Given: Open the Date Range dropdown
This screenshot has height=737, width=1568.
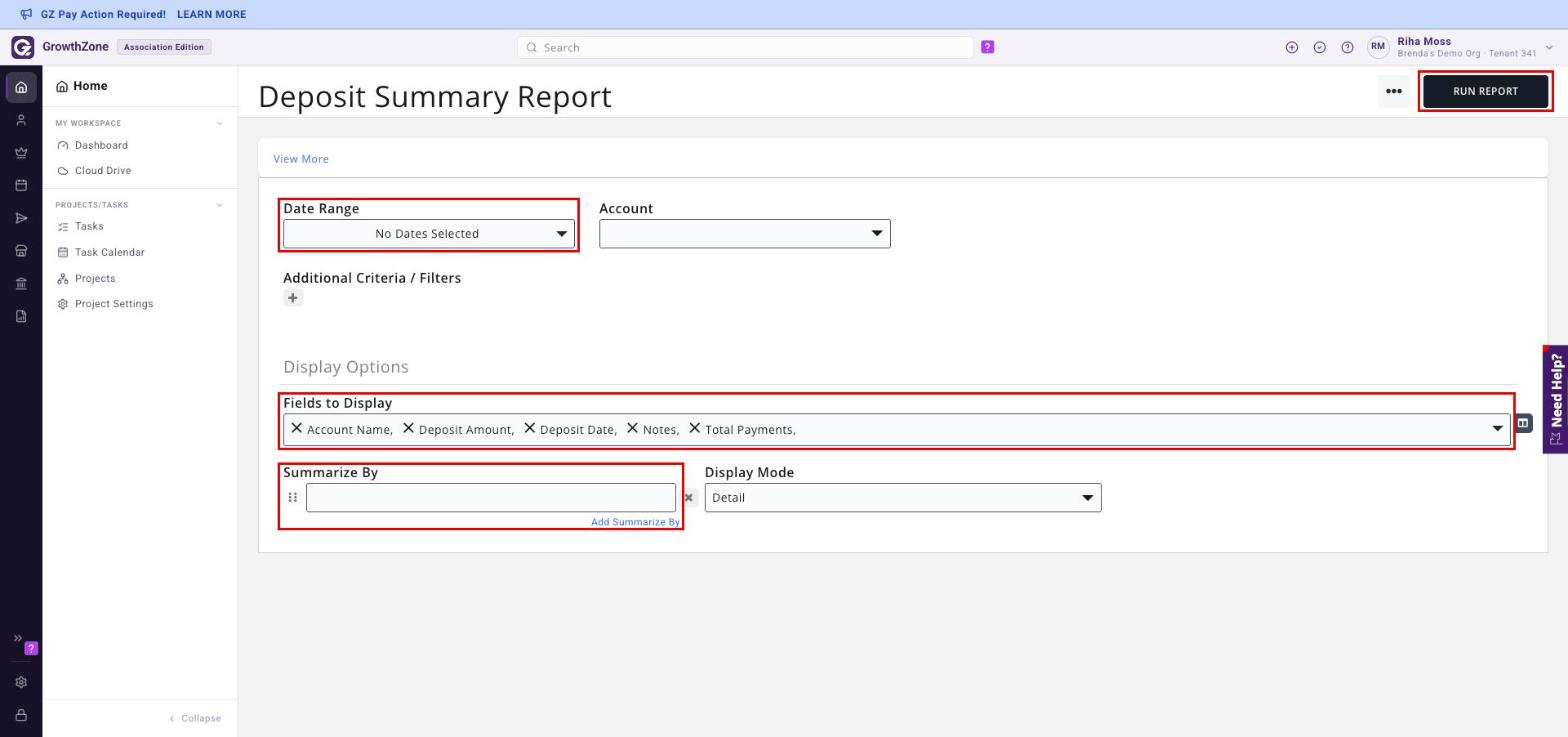Looking at the screenshot, I should pos(429,234).
